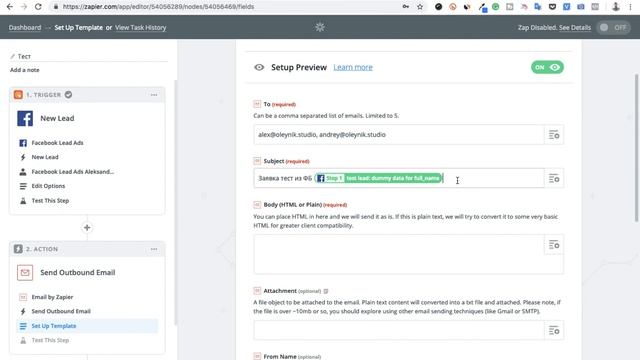Select Set Up Template step

pos(87,326)
